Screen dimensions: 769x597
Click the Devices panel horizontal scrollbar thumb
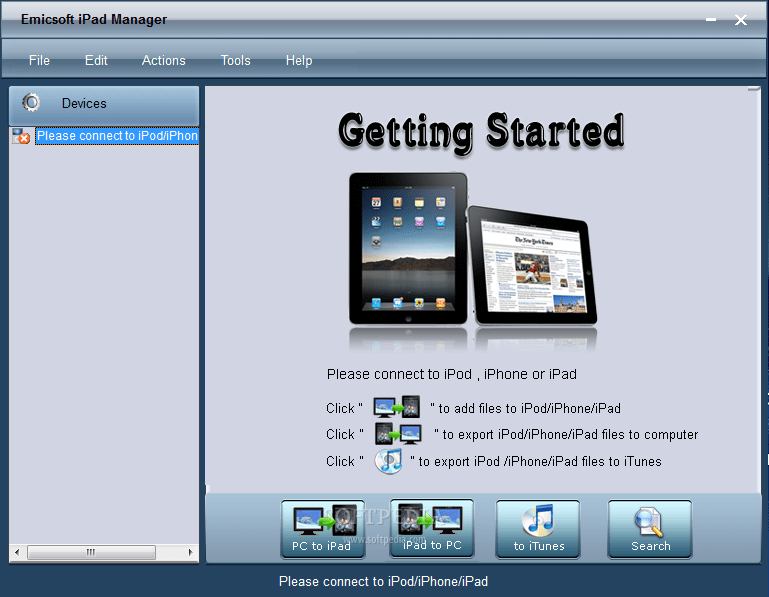click(x=91, y=552)
